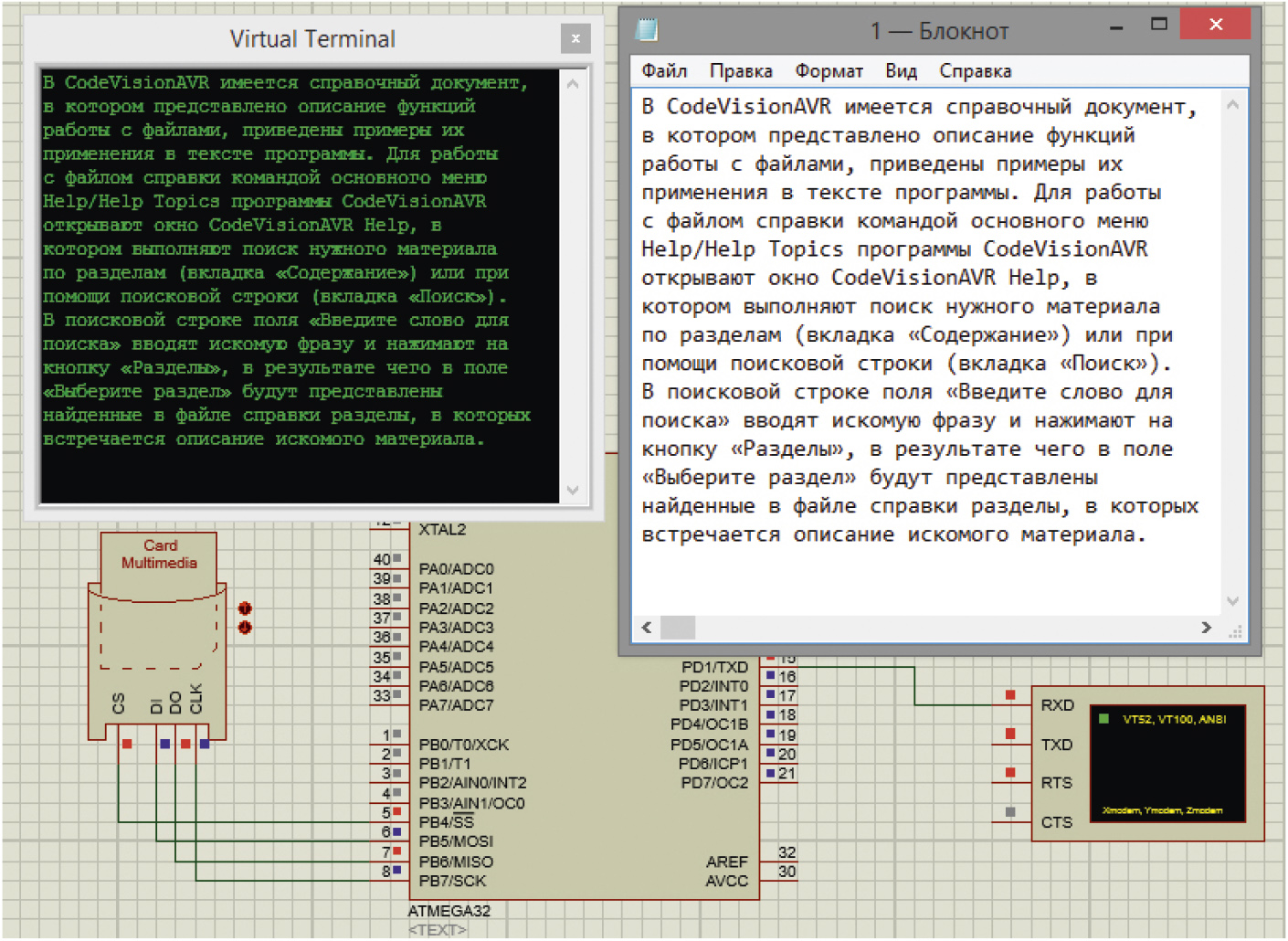Click the RXD pin of virtual terminal
The width and height of the screenshot is (1288, 941).
(1057, 705)
